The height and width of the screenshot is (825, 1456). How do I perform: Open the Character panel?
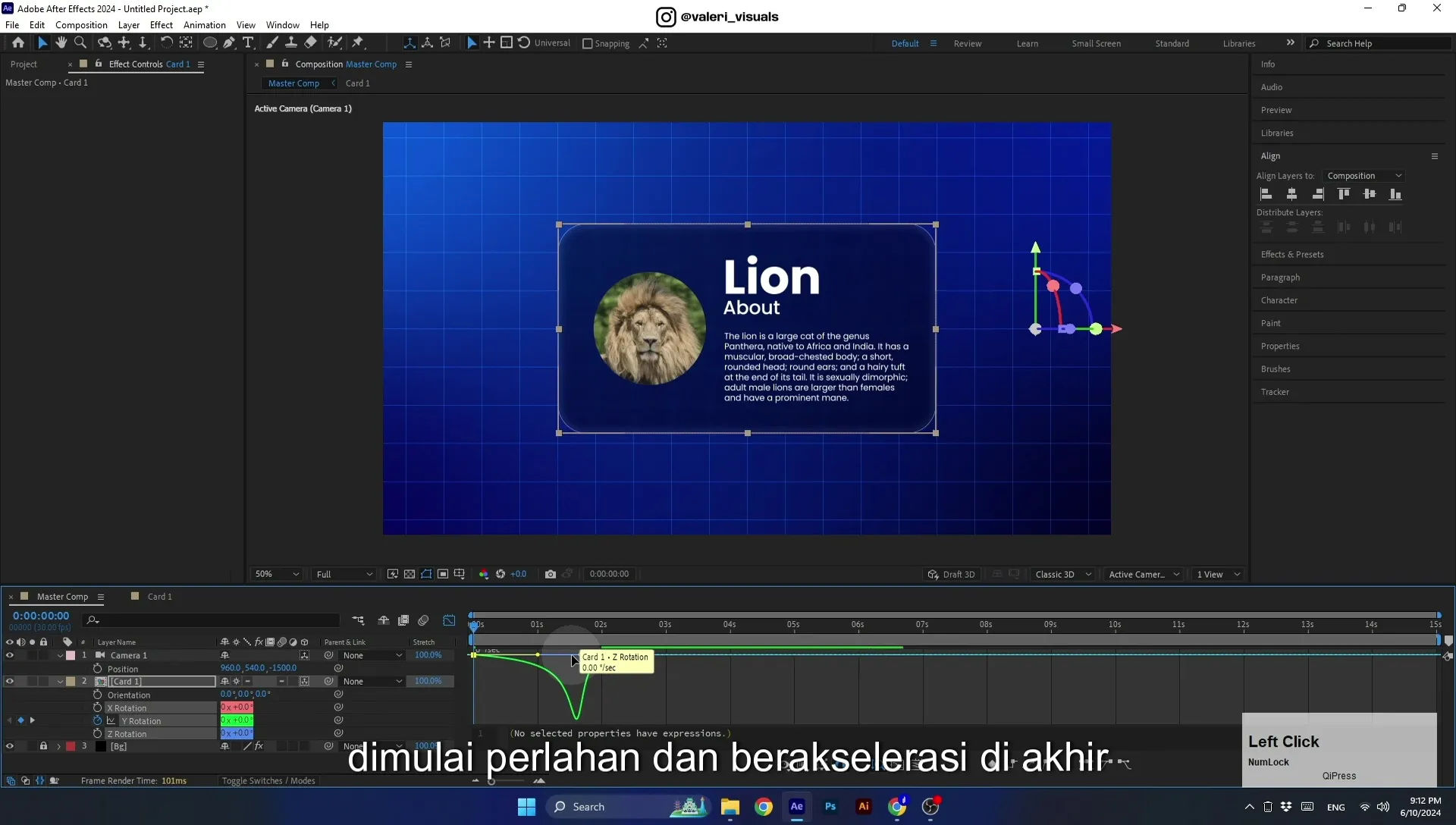(1279, 300)
